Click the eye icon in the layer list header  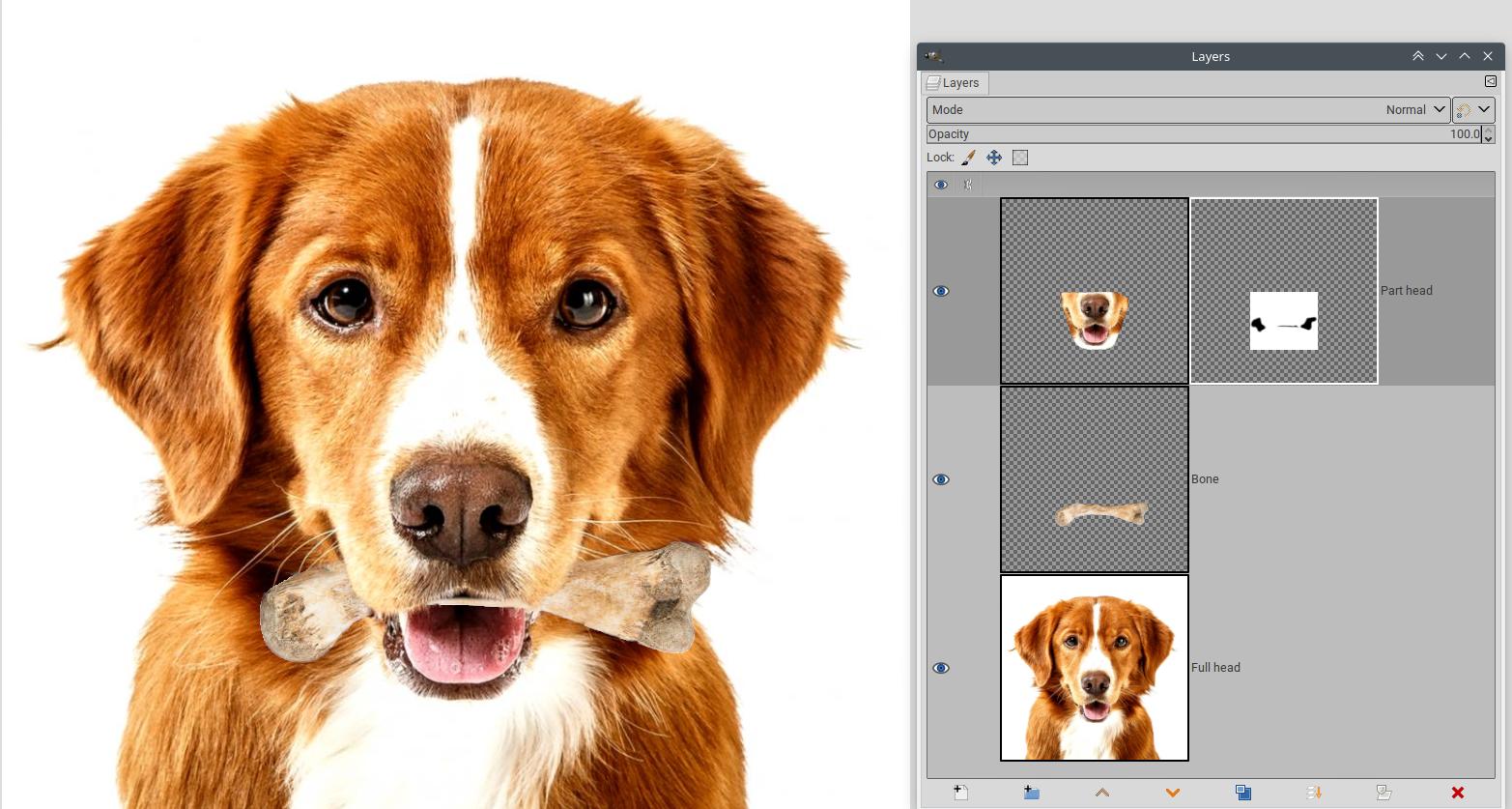tap(941, 185)
